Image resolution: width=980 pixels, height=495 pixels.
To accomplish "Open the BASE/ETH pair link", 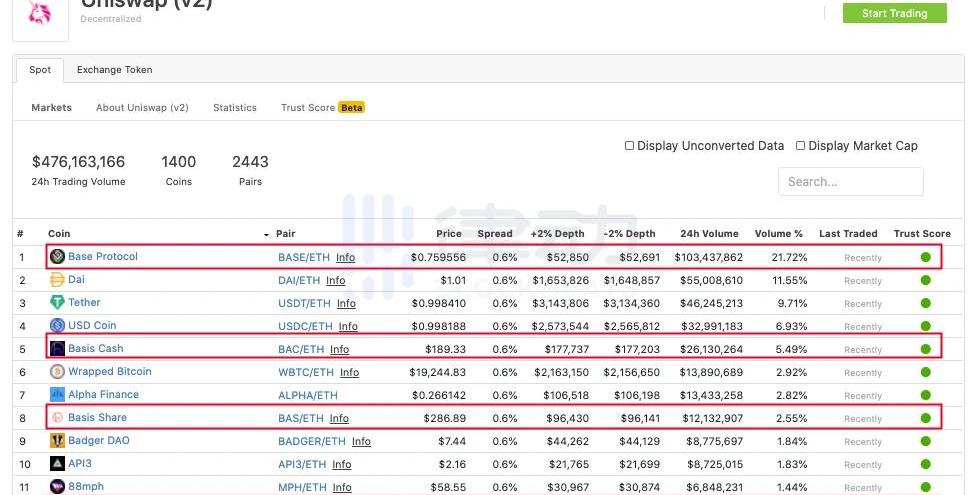I will 304,257.
